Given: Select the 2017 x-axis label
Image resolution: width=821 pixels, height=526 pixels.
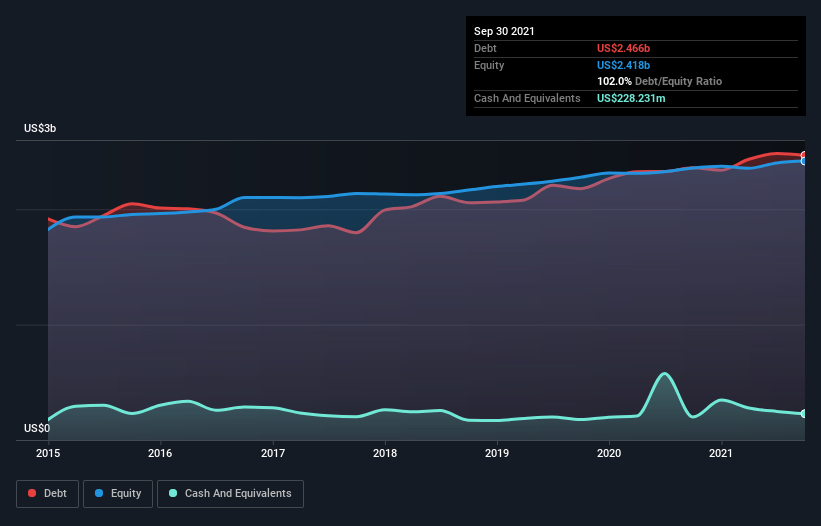Looking at the screenshot, I should click(x=273, y=453).
